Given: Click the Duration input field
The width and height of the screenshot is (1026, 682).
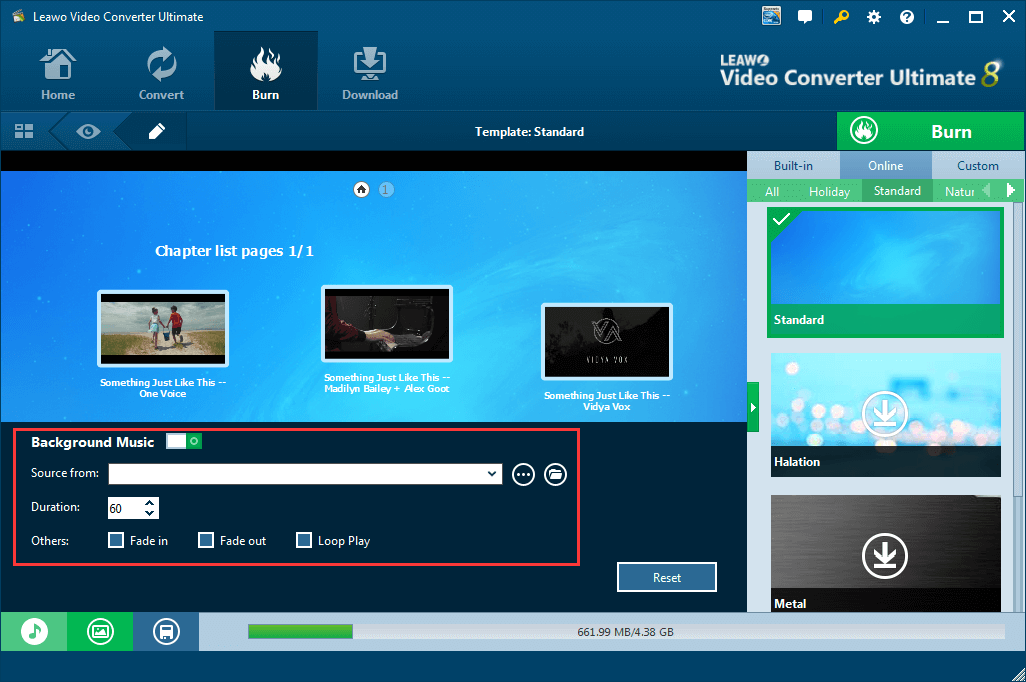Looking at the screenshot, I should 125,508.
